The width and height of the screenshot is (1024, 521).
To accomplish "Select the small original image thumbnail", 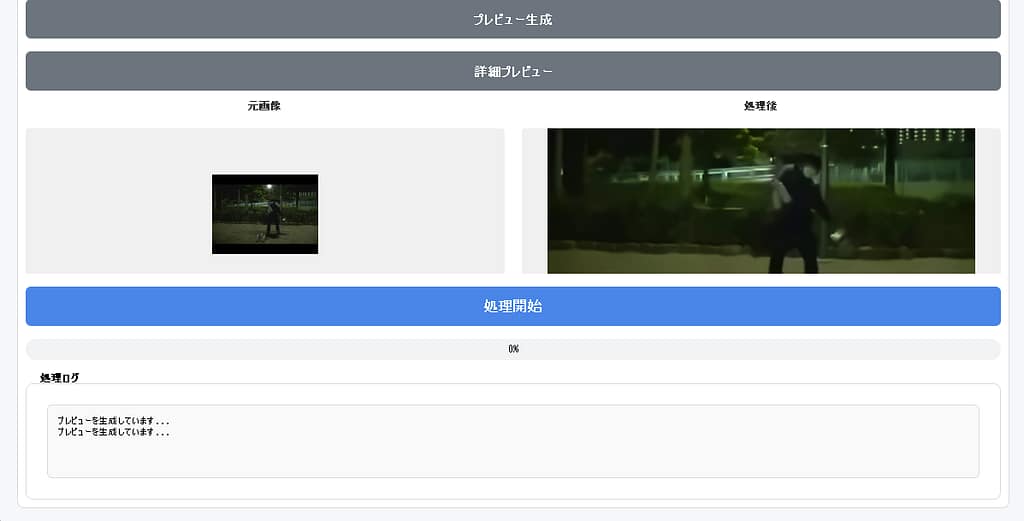I will [x=265, y=214].
